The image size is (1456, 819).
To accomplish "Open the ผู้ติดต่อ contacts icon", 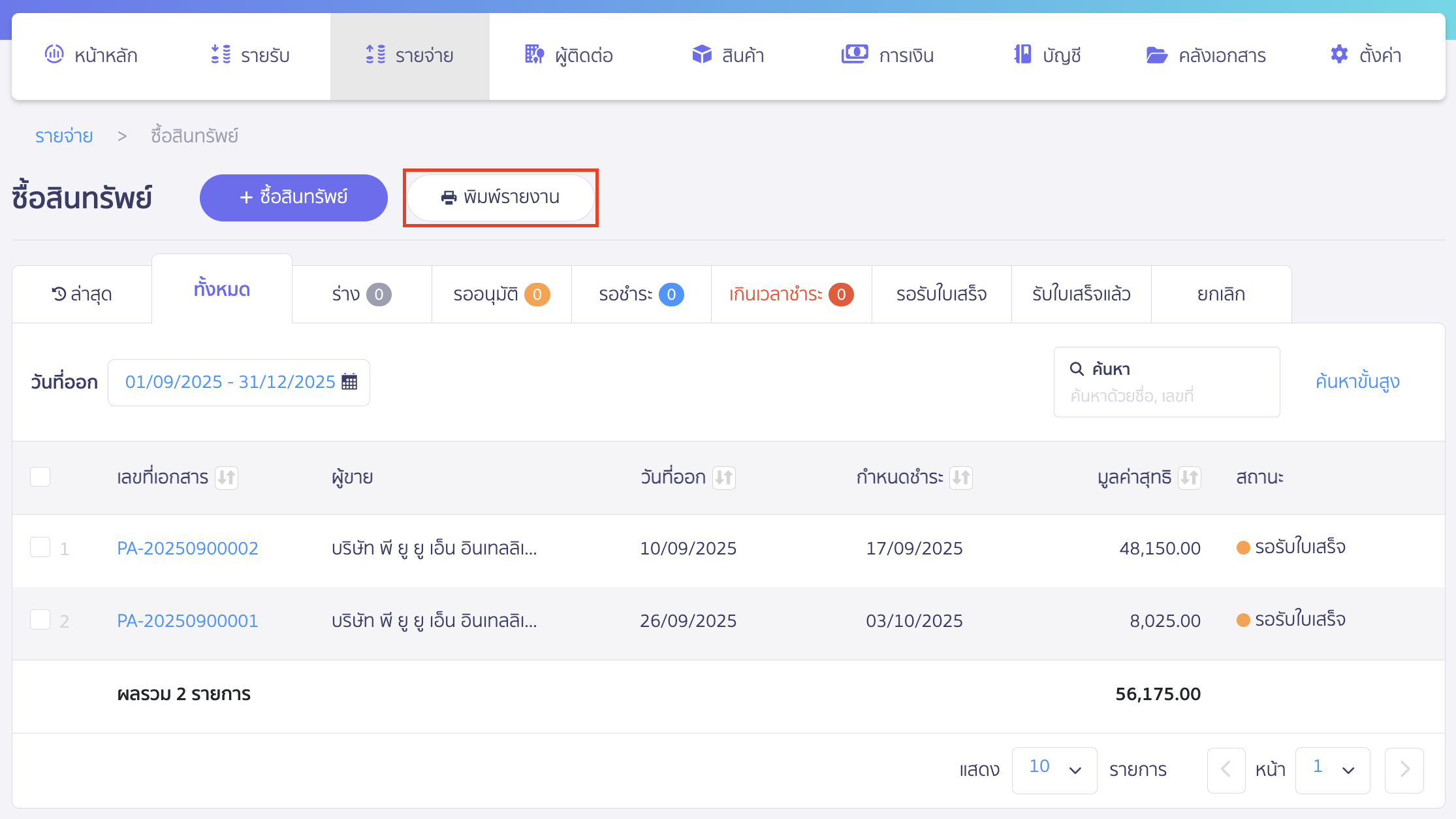I will click(534, 55).
